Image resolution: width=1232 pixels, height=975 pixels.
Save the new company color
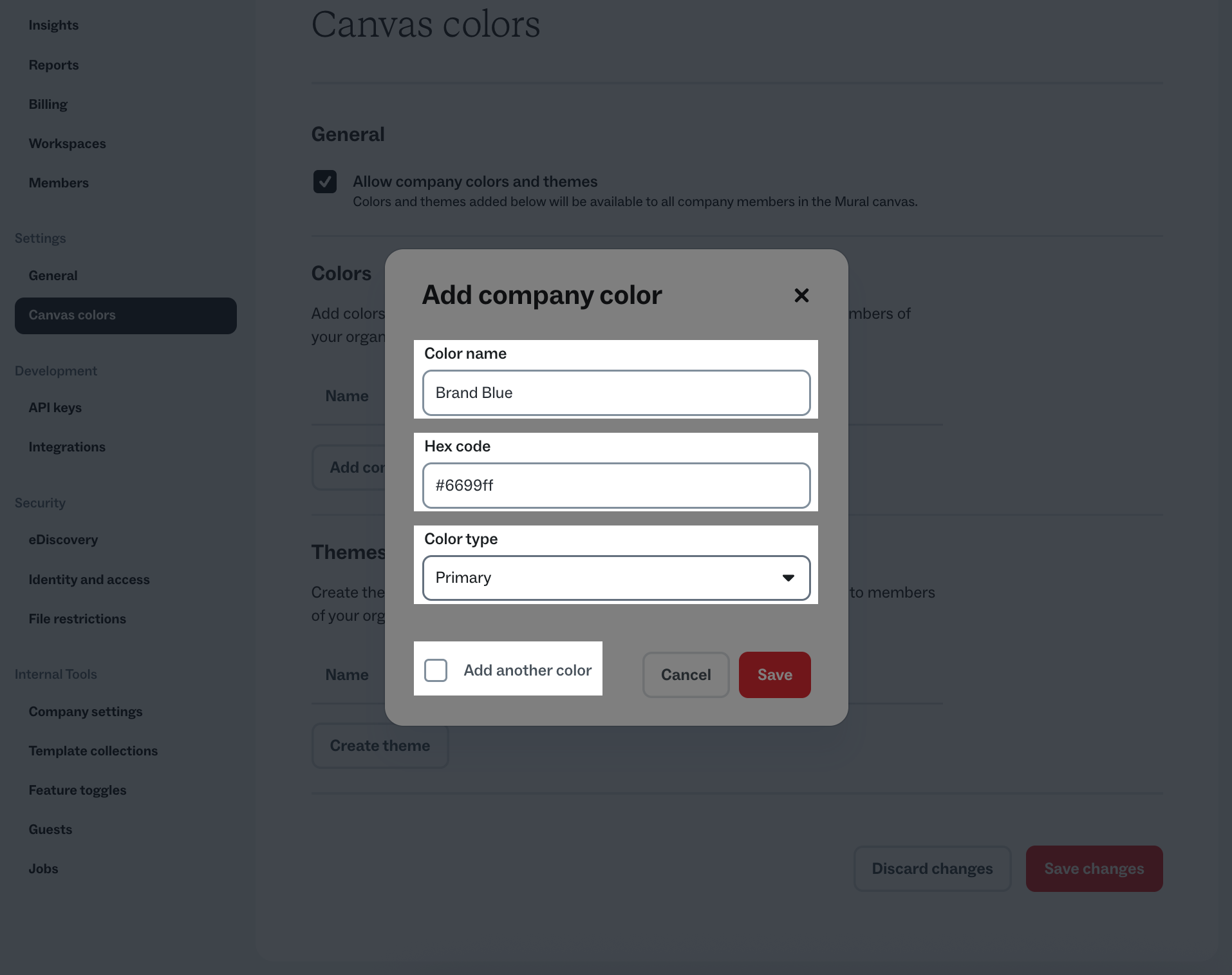pyautogui.click(x=774, y=675)
